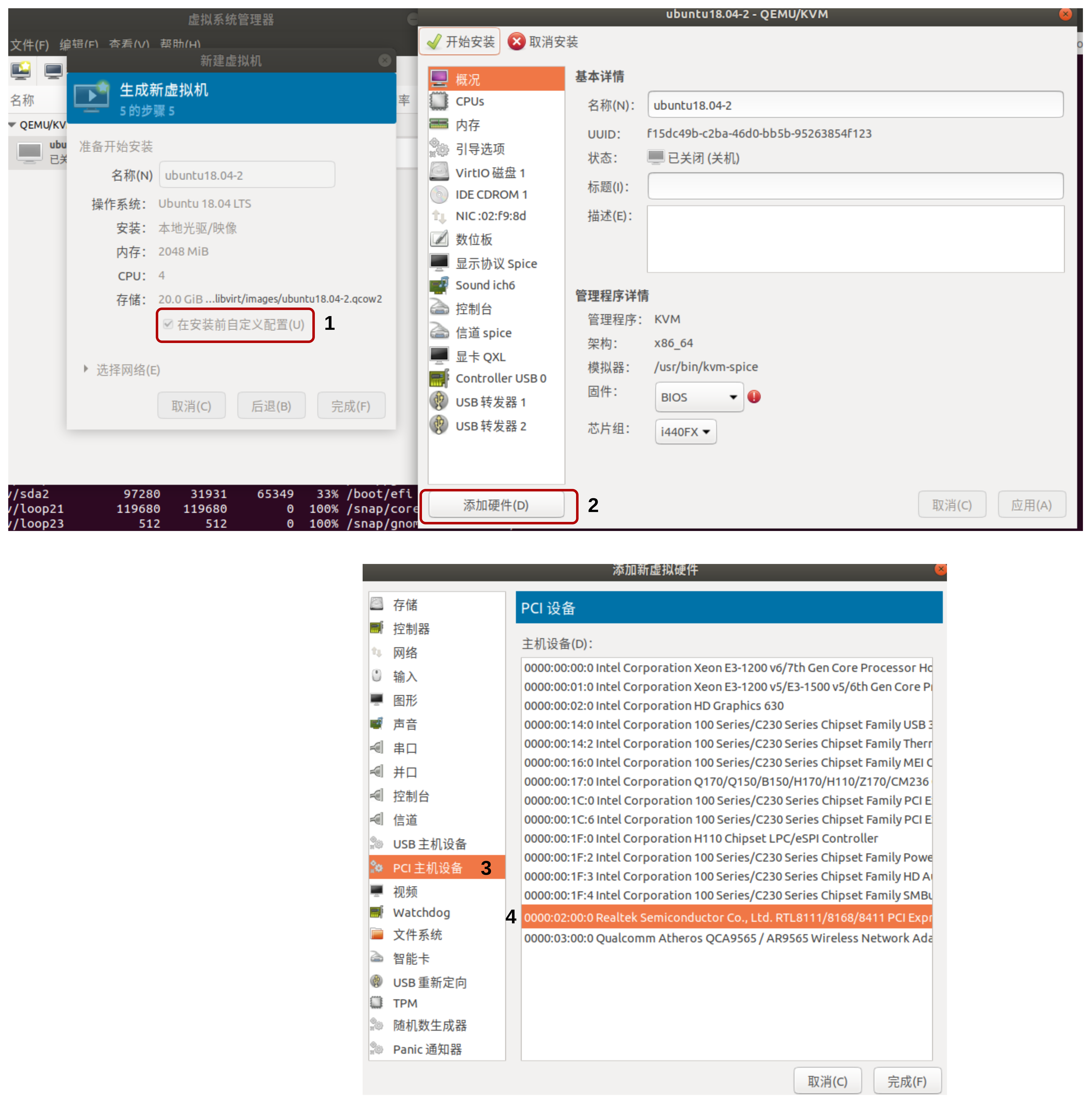Click the green checkmark begin installation icon
This screenshot has height=1104, width=1092.
coord(434,42)
